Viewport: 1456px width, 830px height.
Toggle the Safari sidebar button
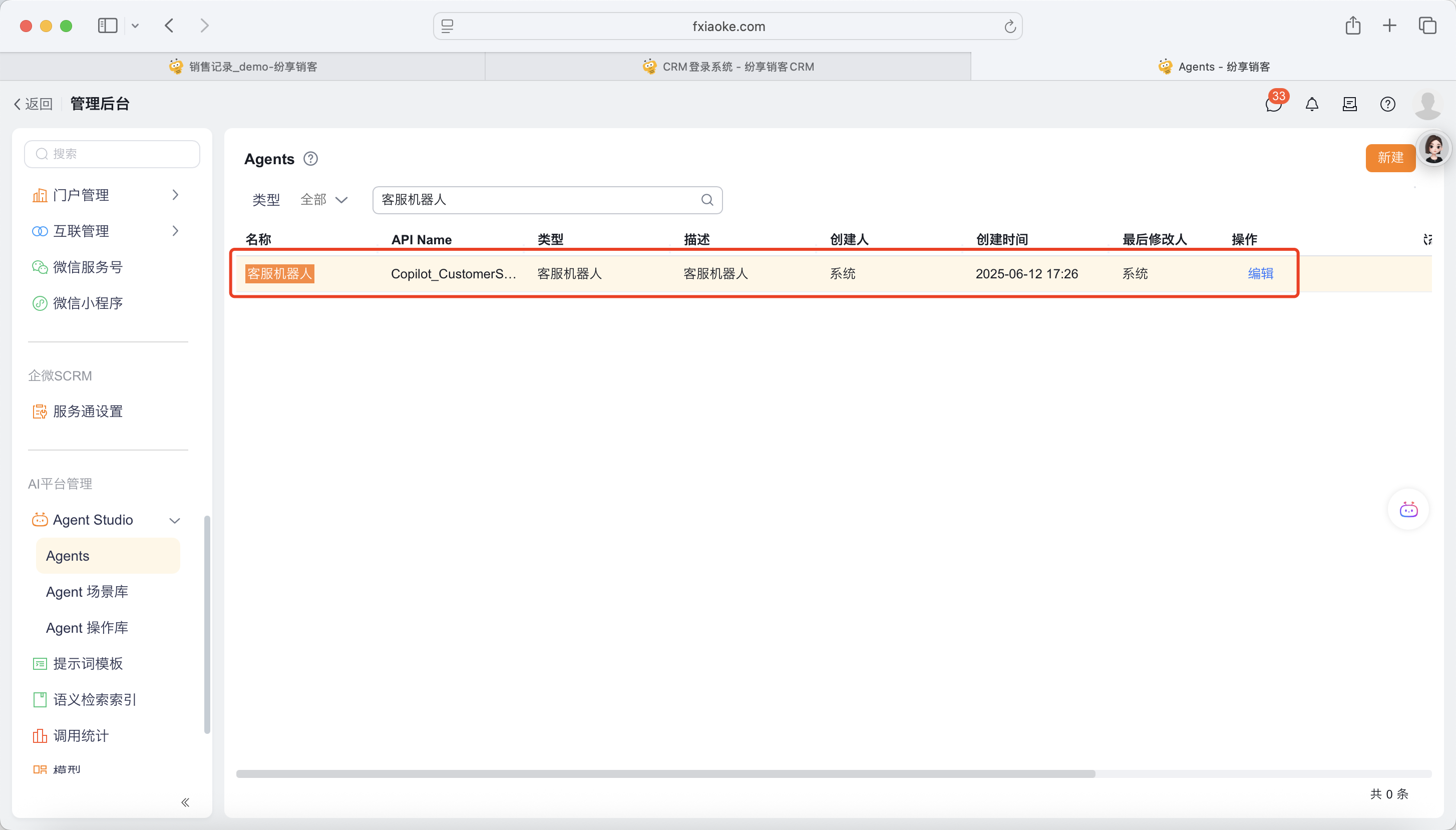(108, 26)
